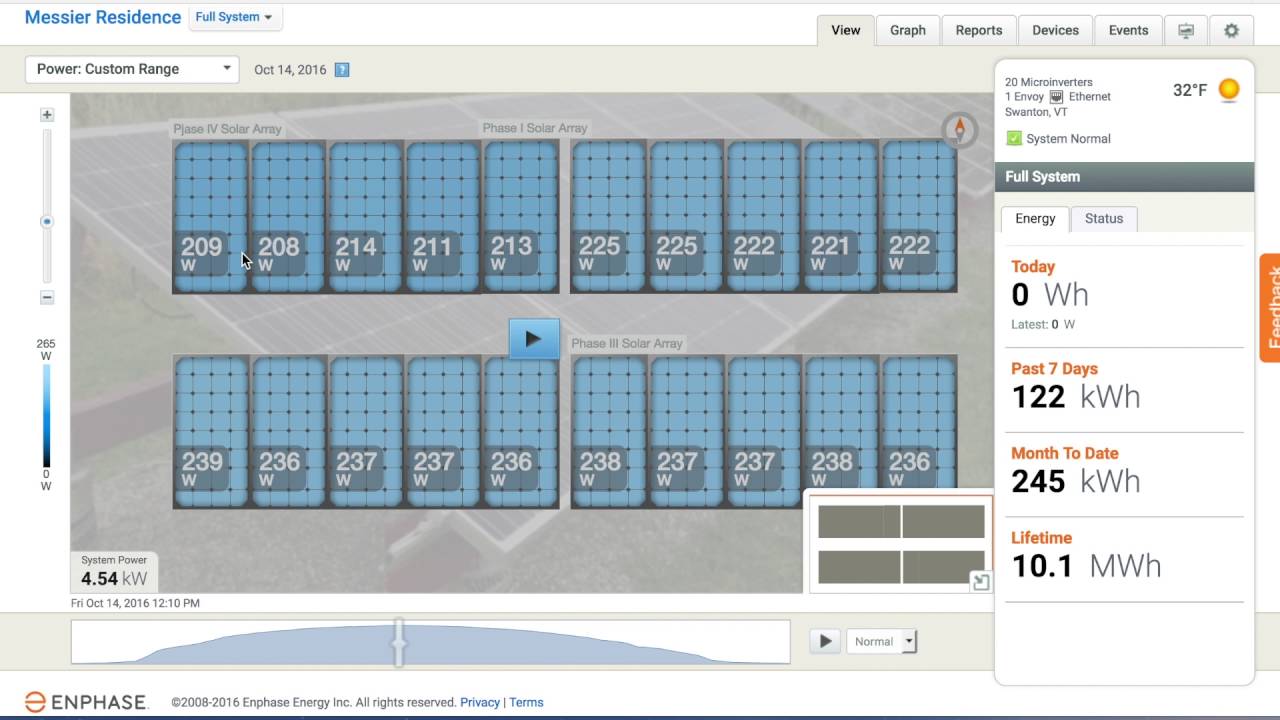
Task: Click the timeline scrubber handle
Action: point(399,642)
